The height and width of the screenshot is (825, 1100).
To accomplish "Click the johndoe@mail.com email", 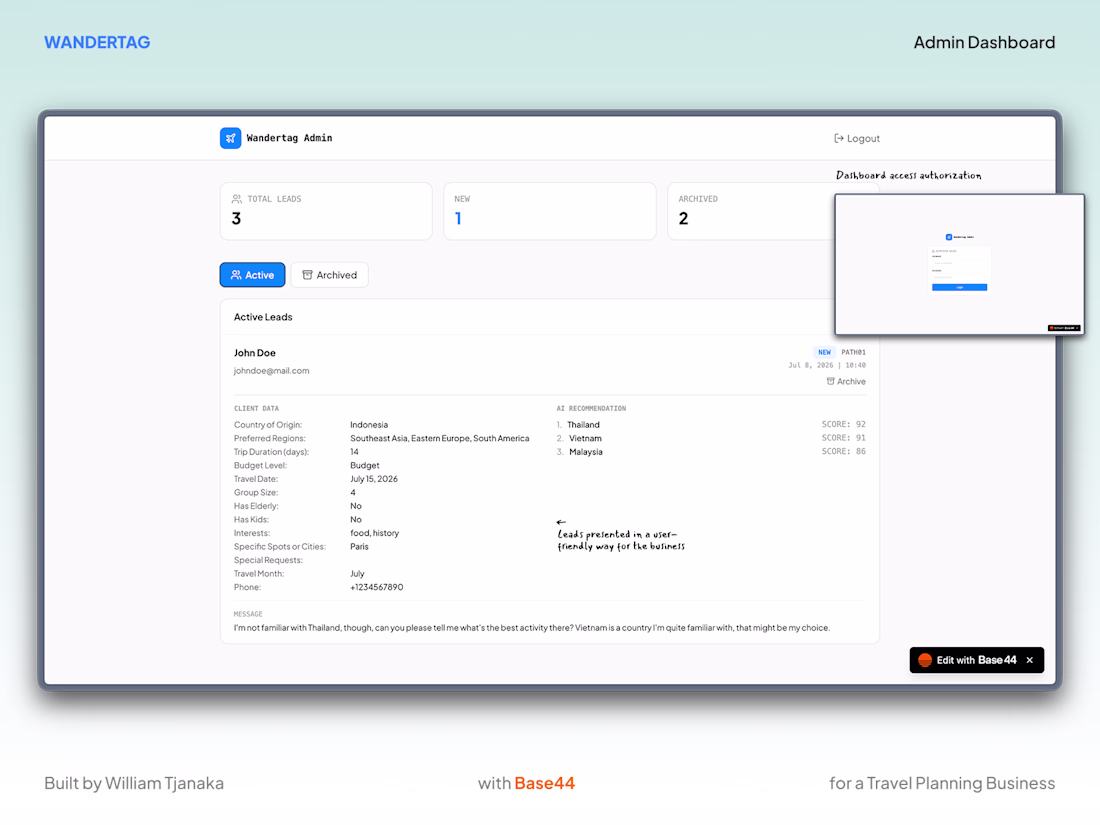I will [x=271, y=370].
